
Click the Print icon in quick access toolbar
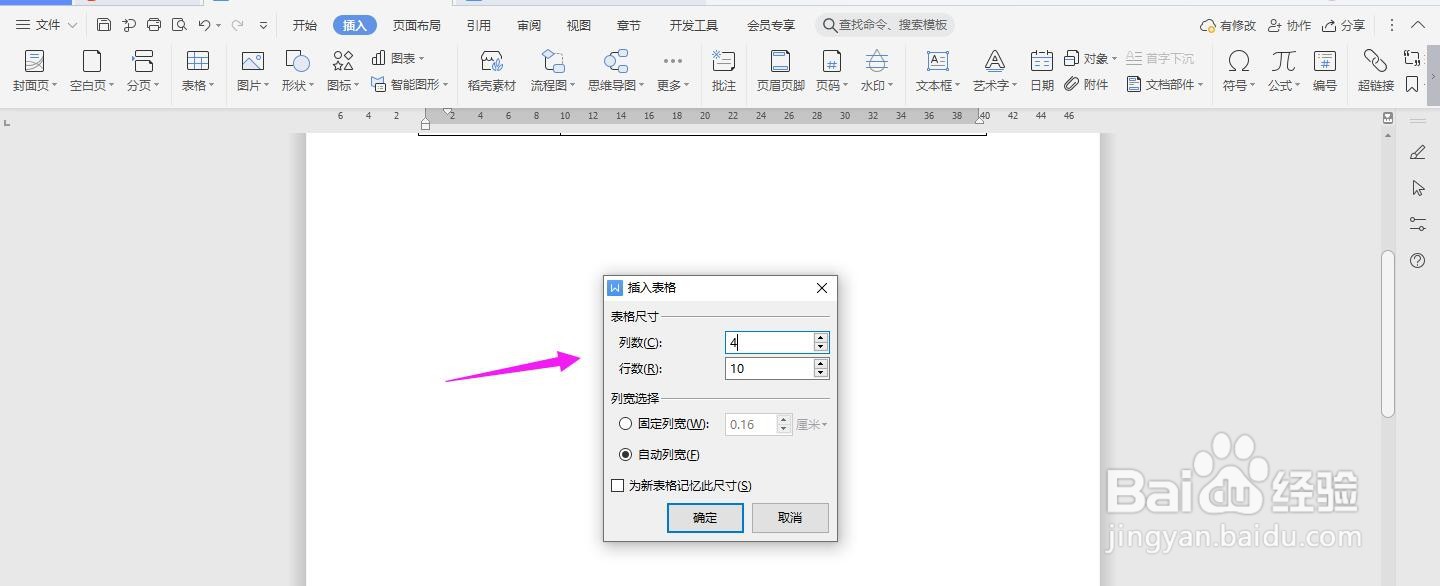[x=154, y=25]
